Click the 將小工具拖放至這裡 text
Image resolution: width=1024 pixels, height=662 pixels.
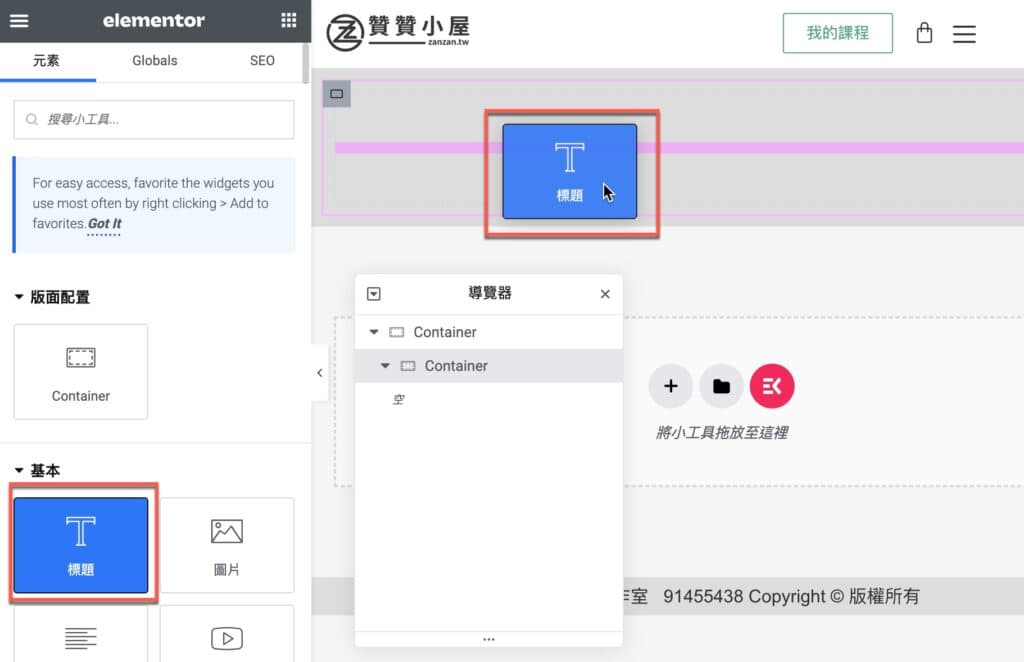(722, 432)
